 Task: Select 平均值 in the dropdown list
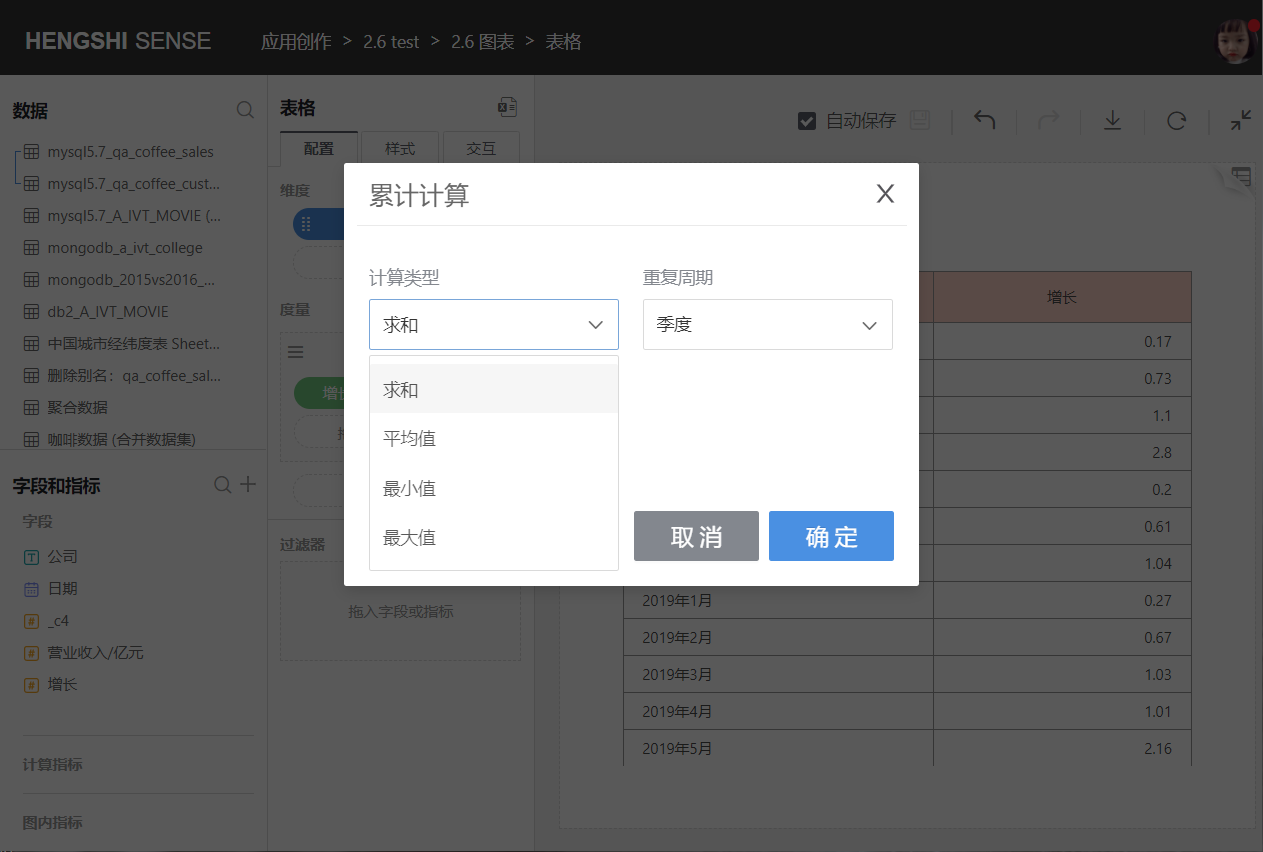coord(494,438)
